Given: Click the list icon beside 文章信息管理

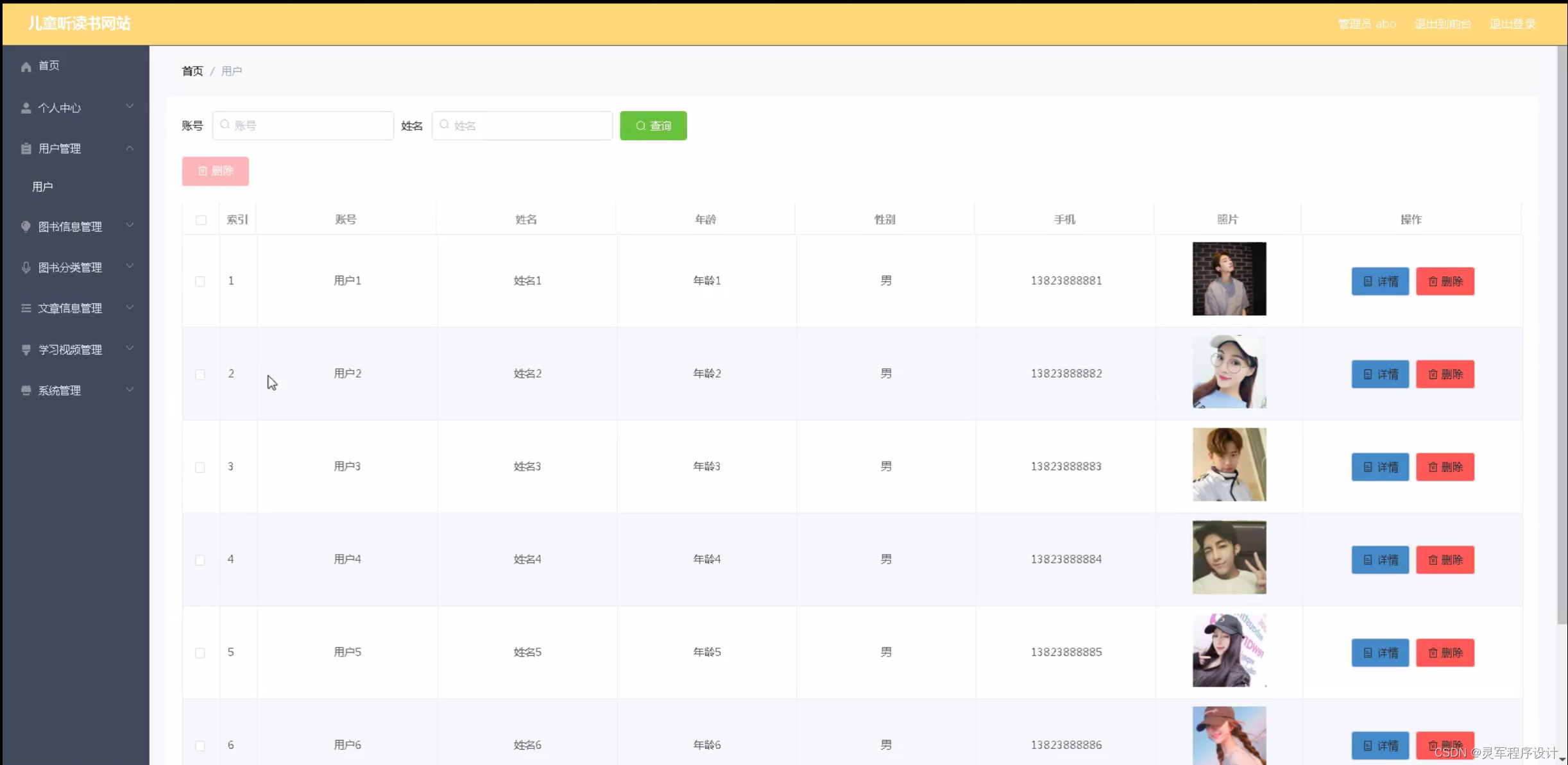Looking at the screenshot, I should click(x=26, y=308).
